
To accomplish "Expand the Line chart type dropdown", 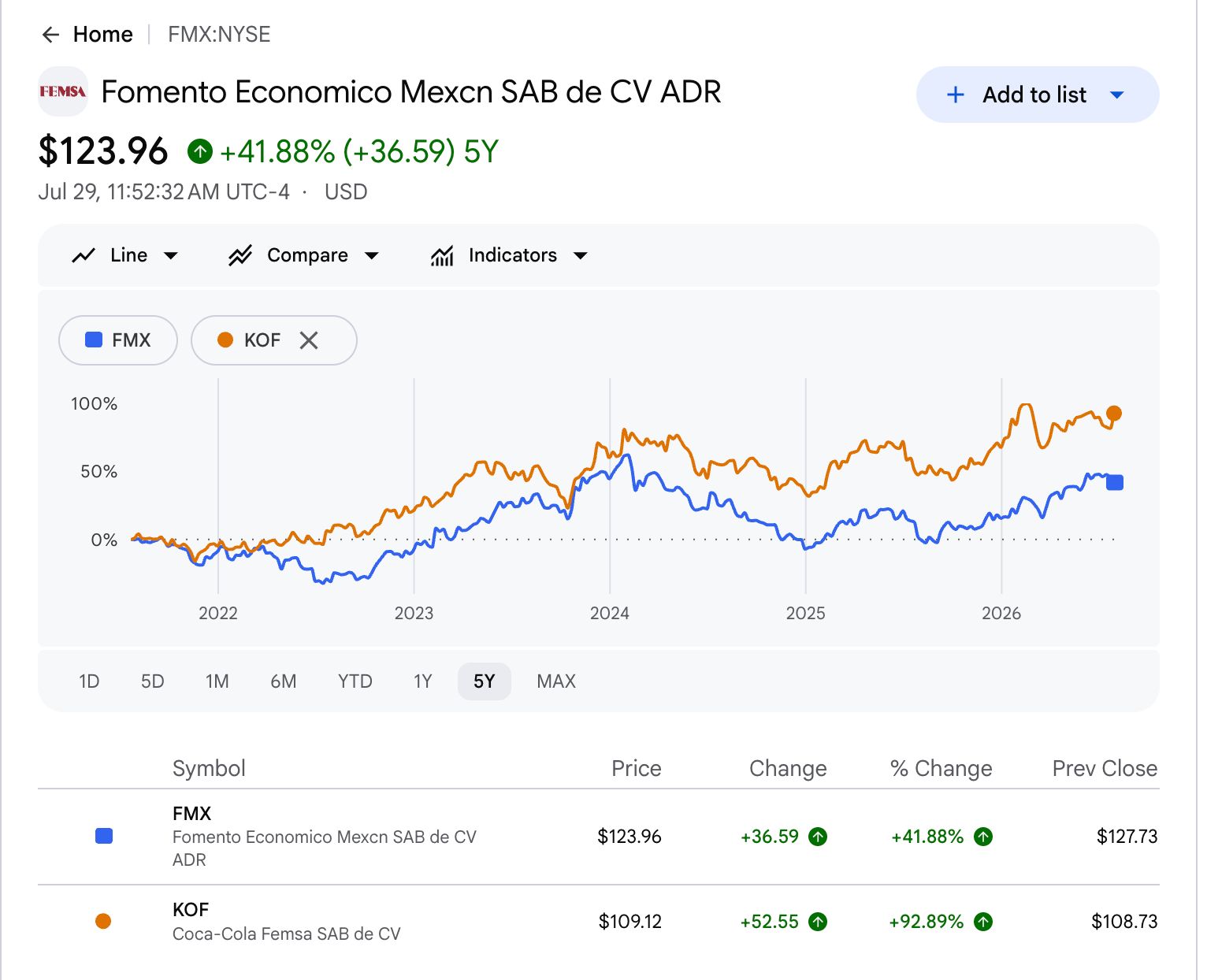I will coord(170,255).
